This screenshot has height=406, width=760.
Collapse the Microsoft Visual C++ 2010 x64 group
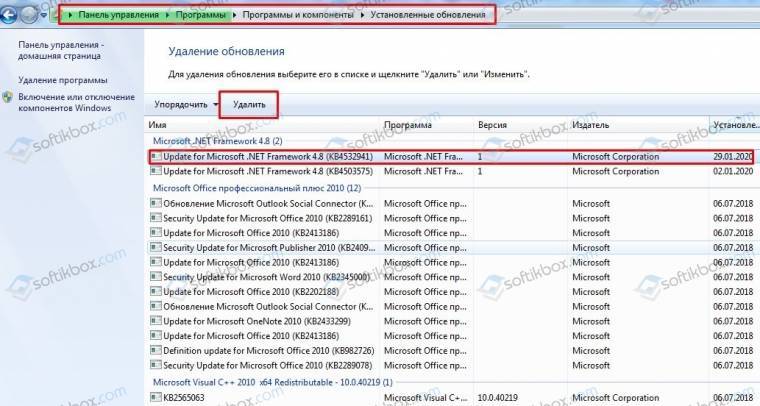click(x=272, y=382)
